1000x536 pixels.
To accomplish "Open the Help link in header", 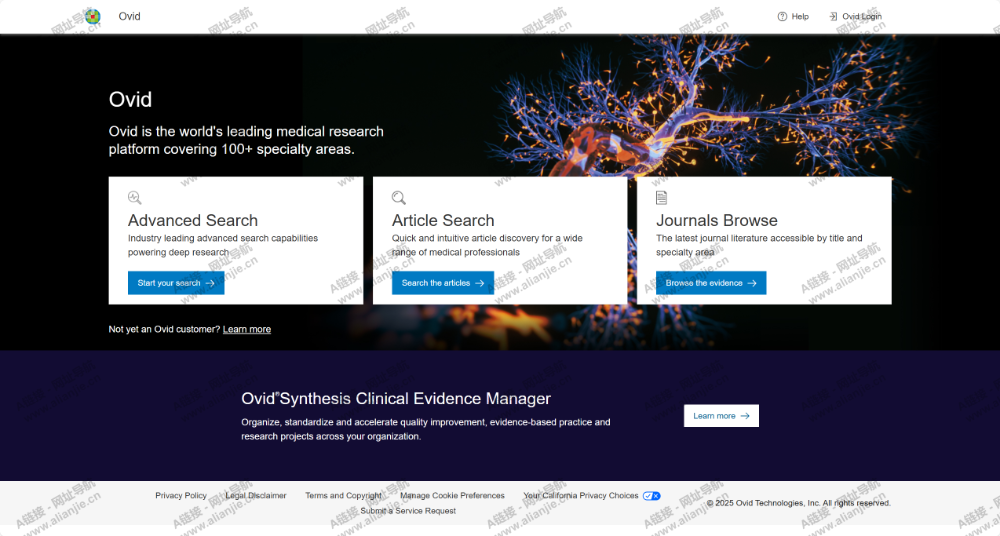I will coord(793,17).
